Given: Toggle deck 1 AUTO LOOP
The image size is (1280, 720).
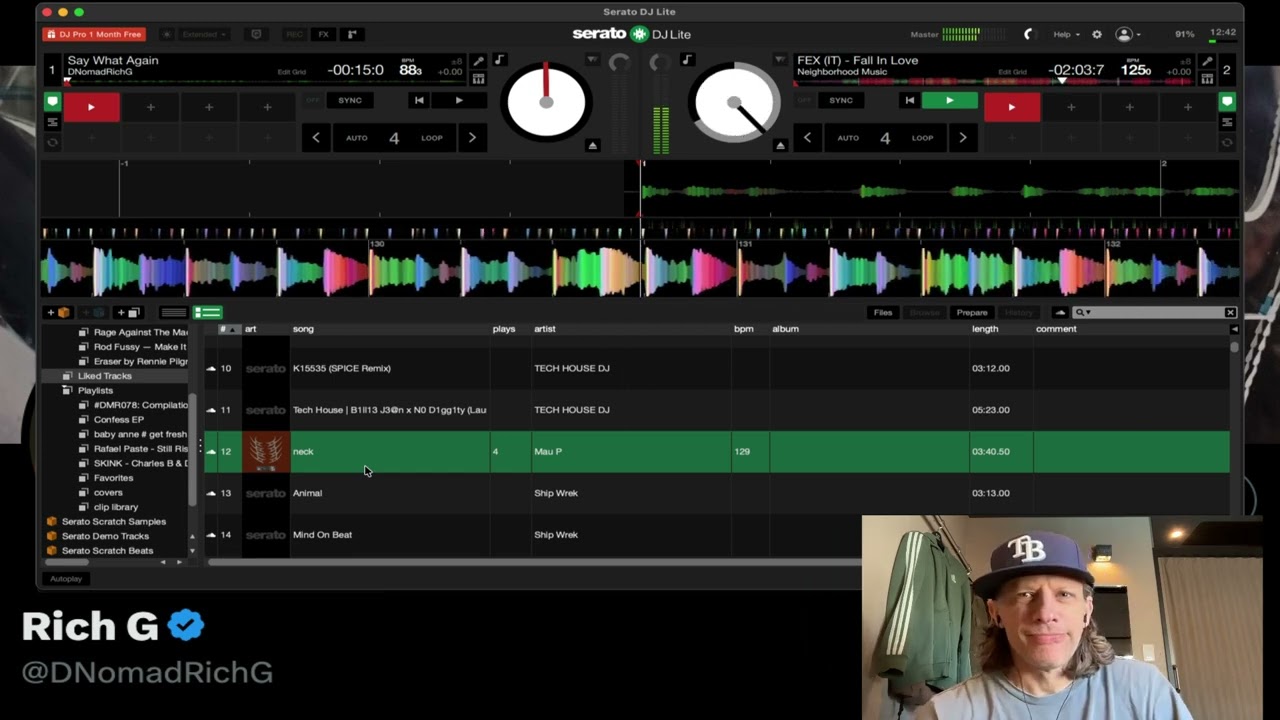Looking at the screenshot, I should (x=394, y=138).
